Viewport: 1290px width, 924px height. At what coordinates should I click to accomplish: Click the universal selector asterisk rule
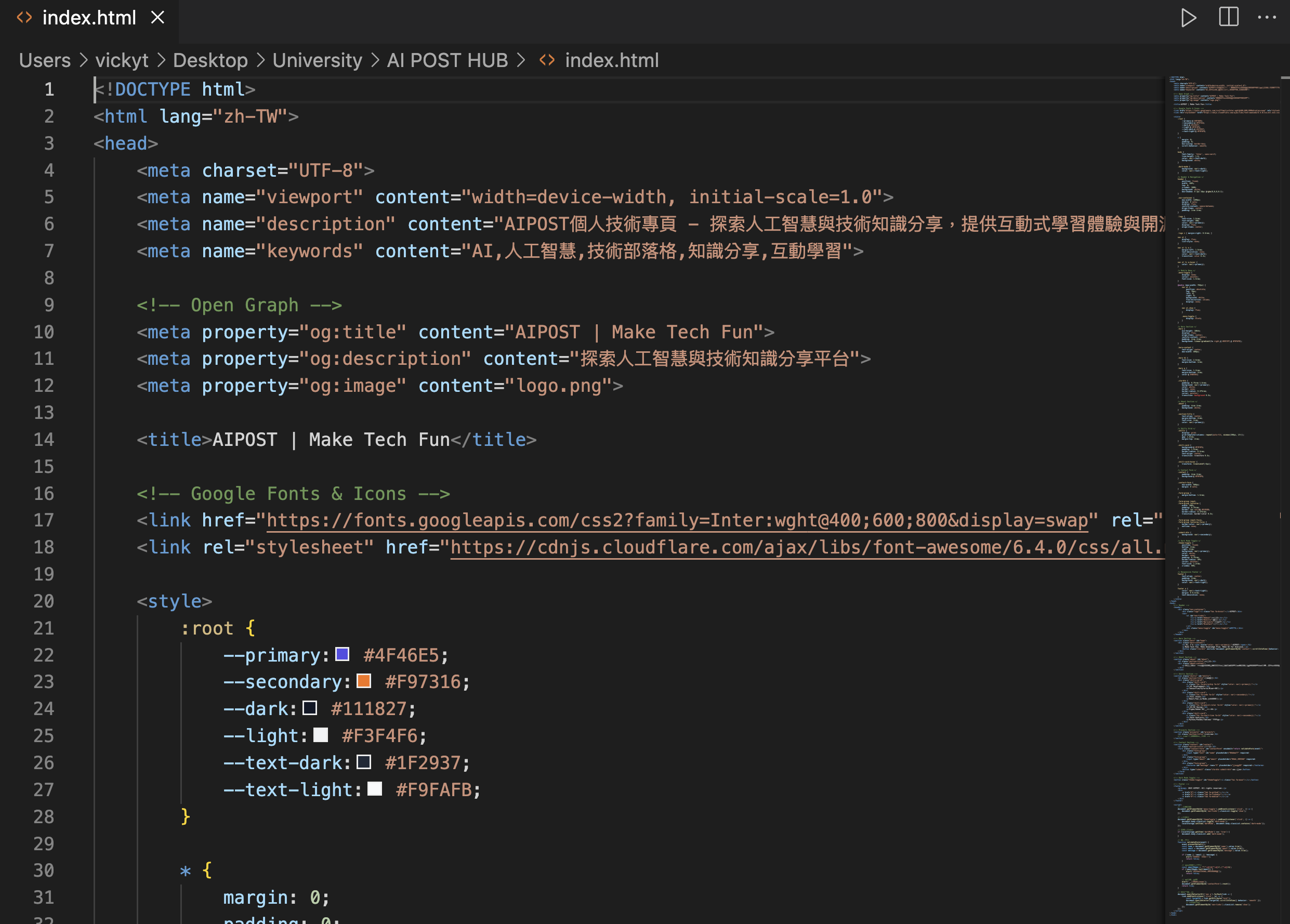[x=186, y=870]
